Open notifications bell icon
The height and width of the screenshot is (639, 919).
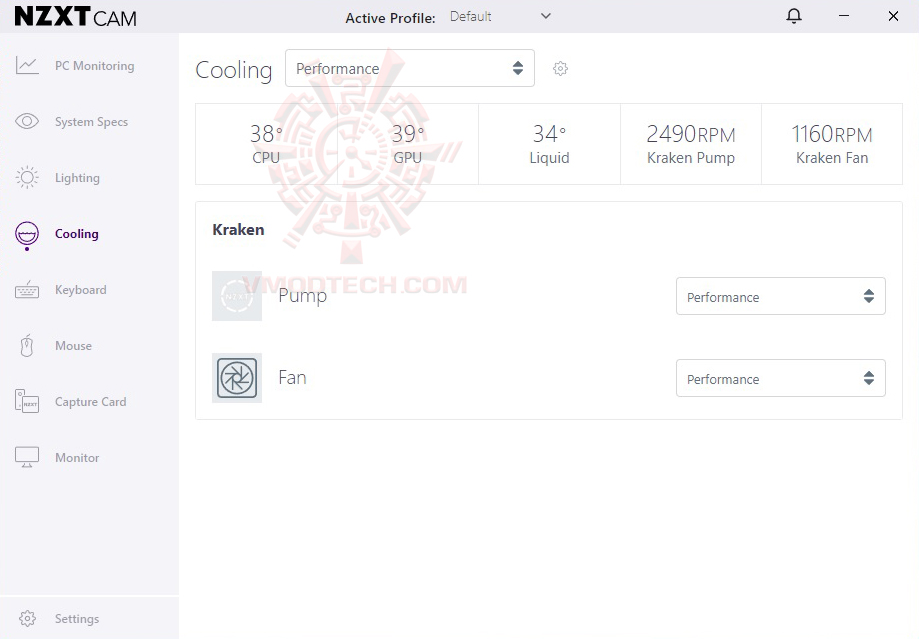pyautogui.click(x=794, y=16)
